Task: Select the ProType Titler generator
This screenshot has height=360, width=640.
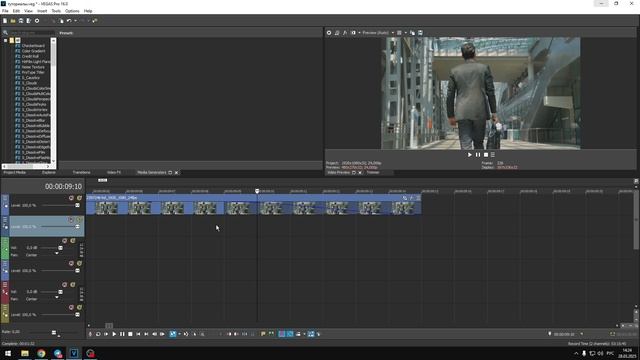Action: (x=33, y=72)
